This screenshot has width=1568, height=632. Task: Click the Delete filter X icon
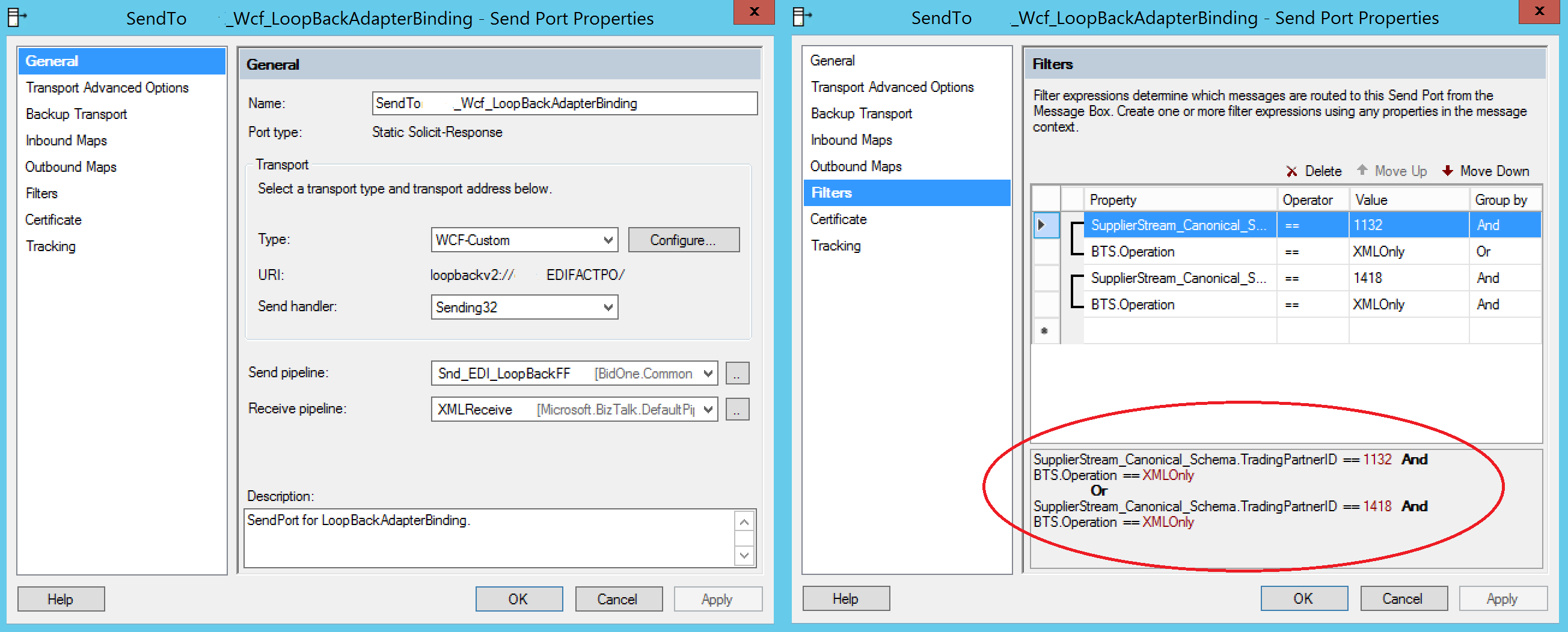[1291, 172]
